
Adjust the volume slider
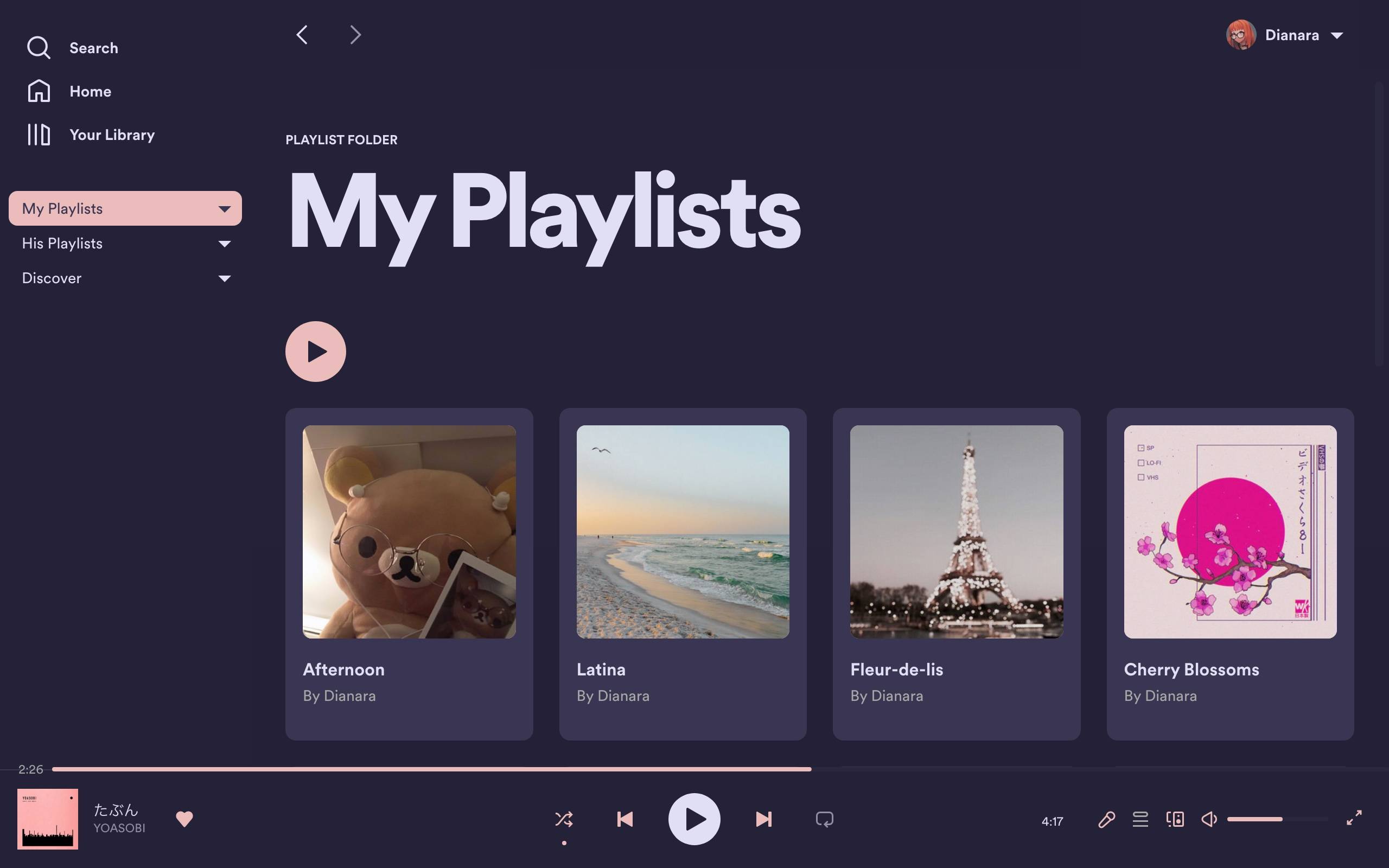[x=1277, y=819]
